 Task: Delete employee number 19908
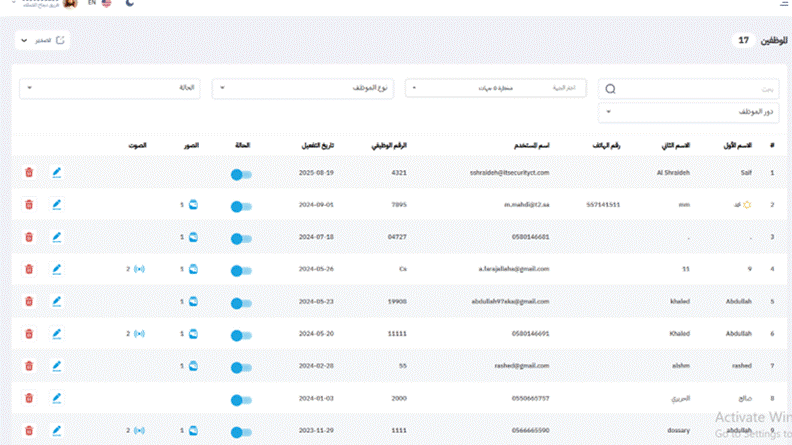(x=29, y=302)
